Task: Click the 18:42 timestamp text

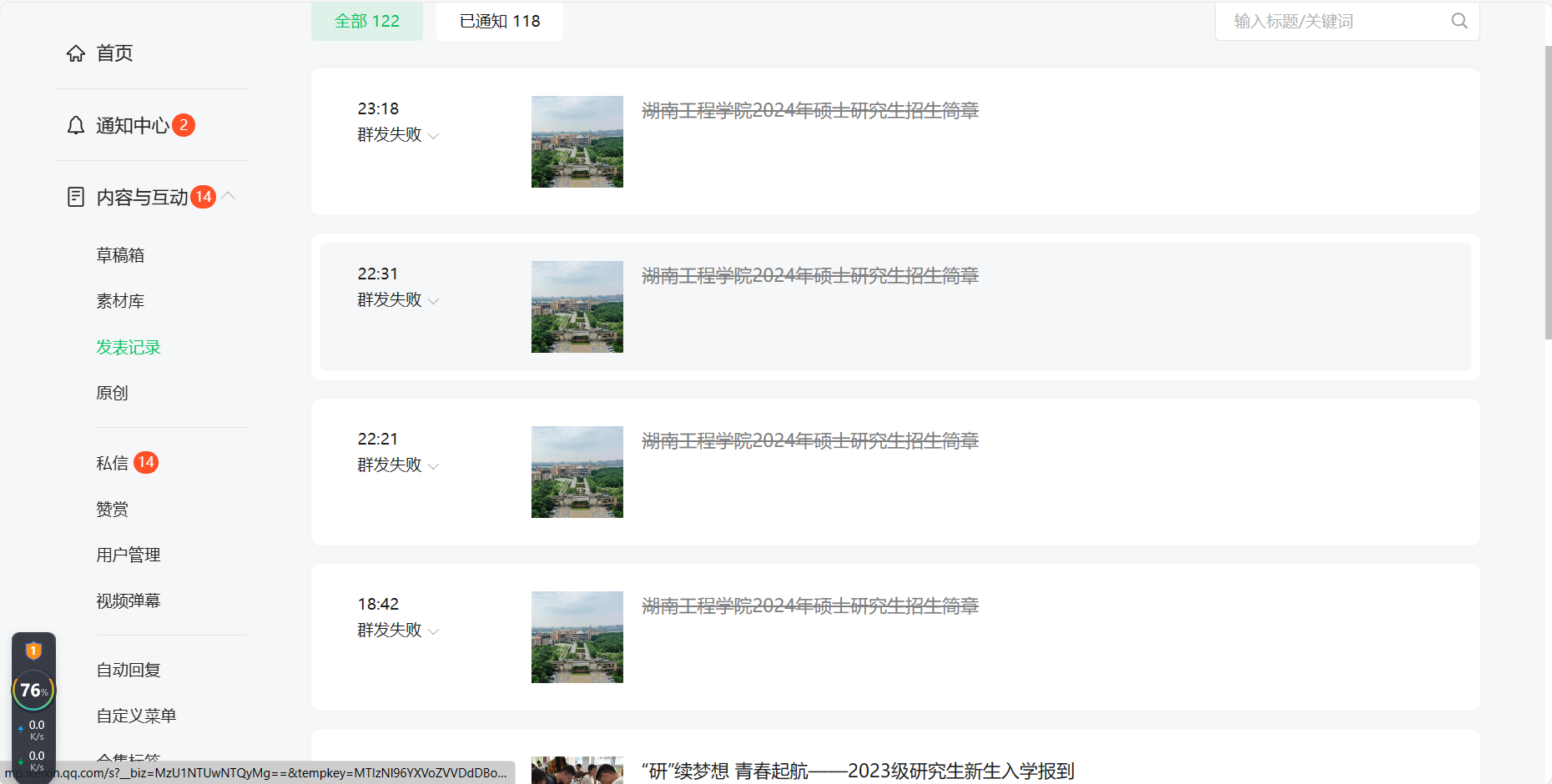Action: (x=378, y=604)
